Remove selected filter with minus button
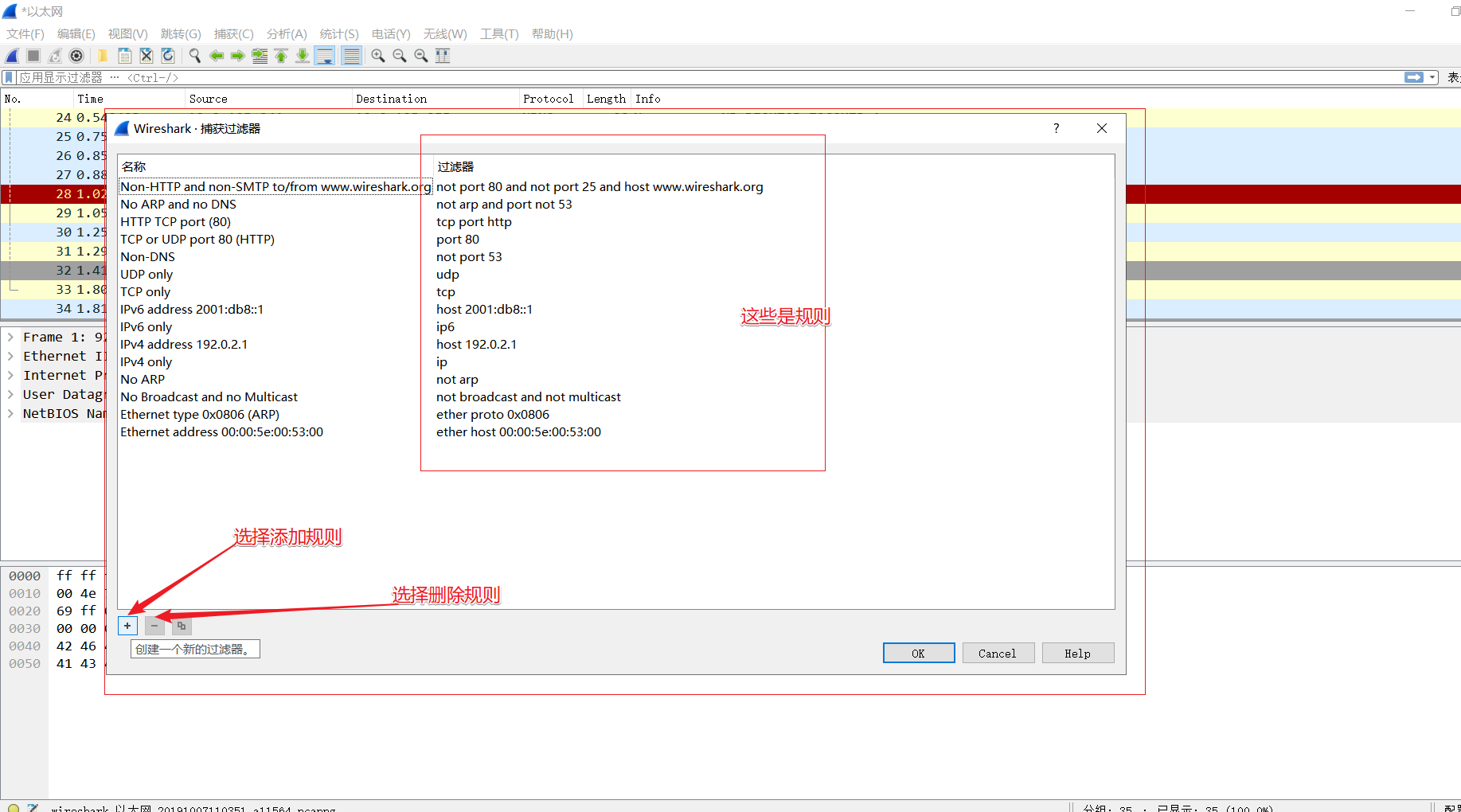The image size is (1461, 812). click(x=154, y=626)
